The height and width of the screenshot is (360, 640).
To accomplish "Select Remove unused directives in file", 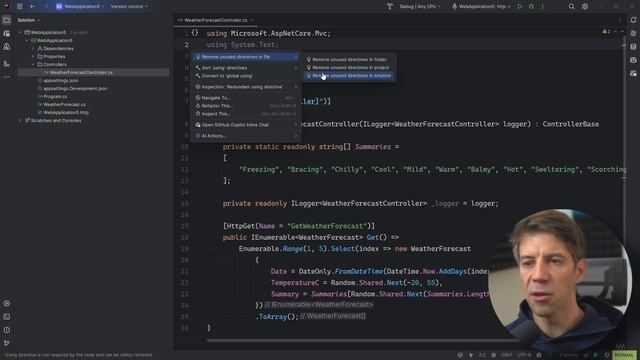I will coord(246,57).
